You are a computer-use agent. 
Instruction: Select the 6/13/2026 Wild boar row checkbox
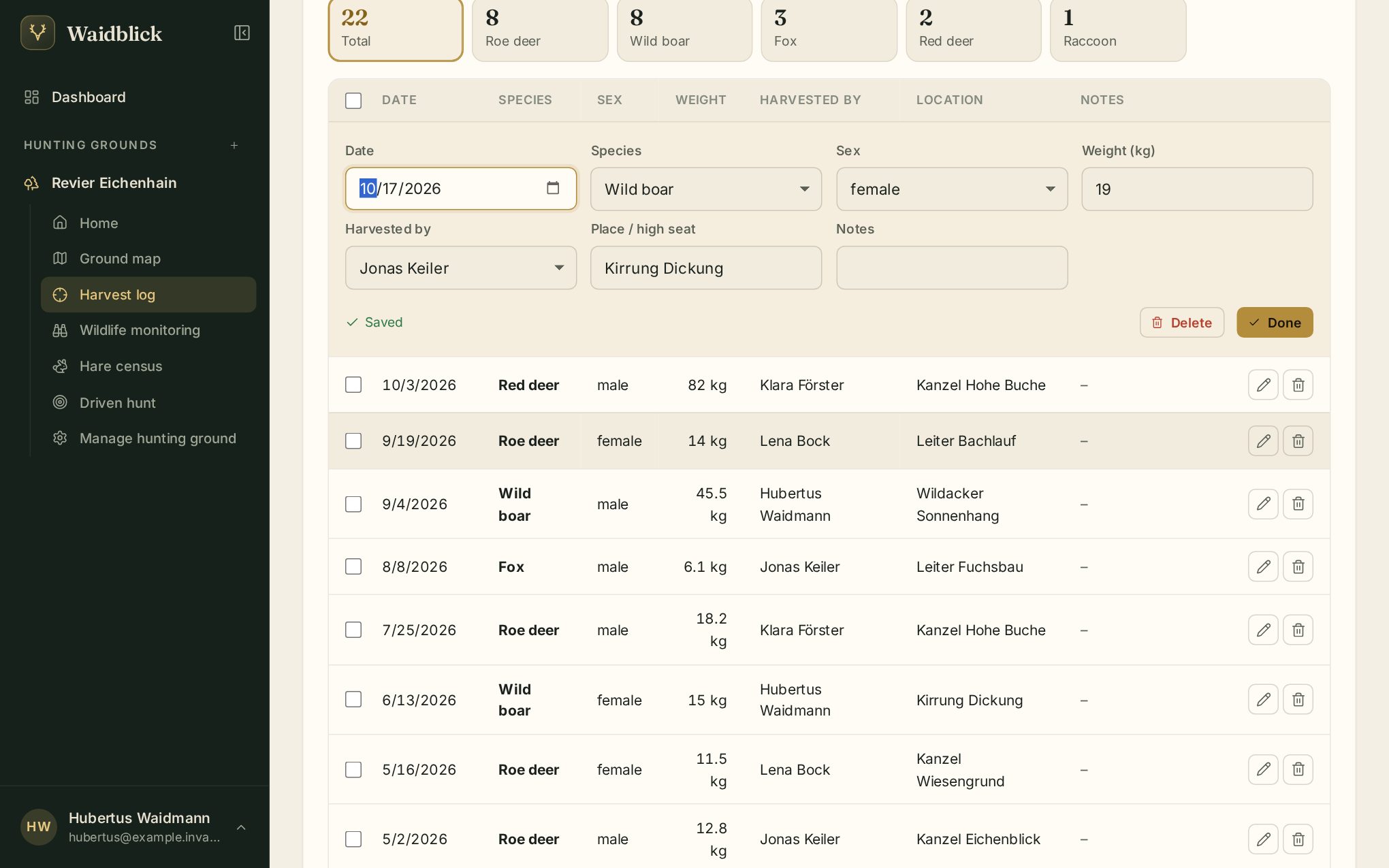[353, 699]
